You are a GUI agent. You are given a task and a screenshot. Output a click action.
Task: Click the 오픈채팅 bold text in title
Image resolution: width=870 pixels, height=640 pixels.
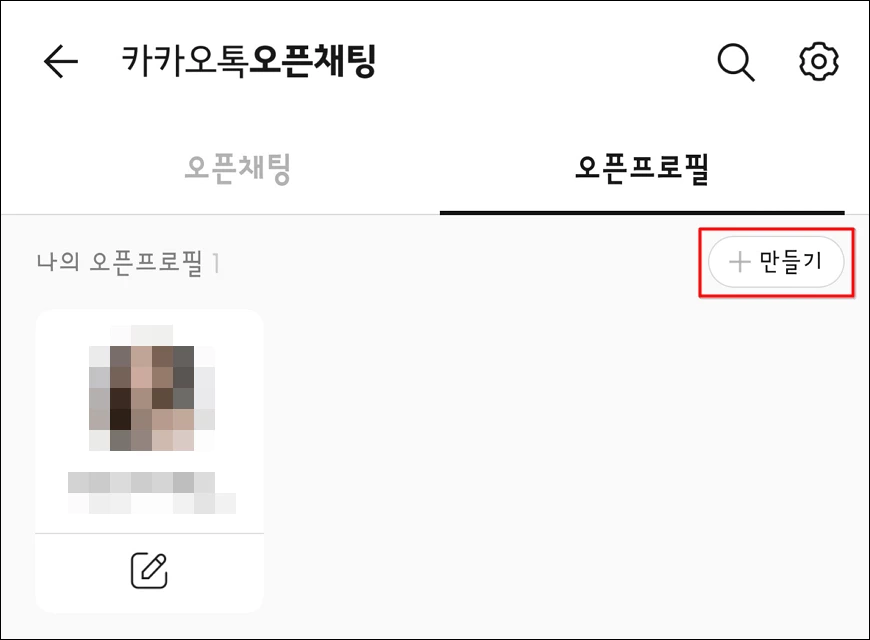coord(312,61)
